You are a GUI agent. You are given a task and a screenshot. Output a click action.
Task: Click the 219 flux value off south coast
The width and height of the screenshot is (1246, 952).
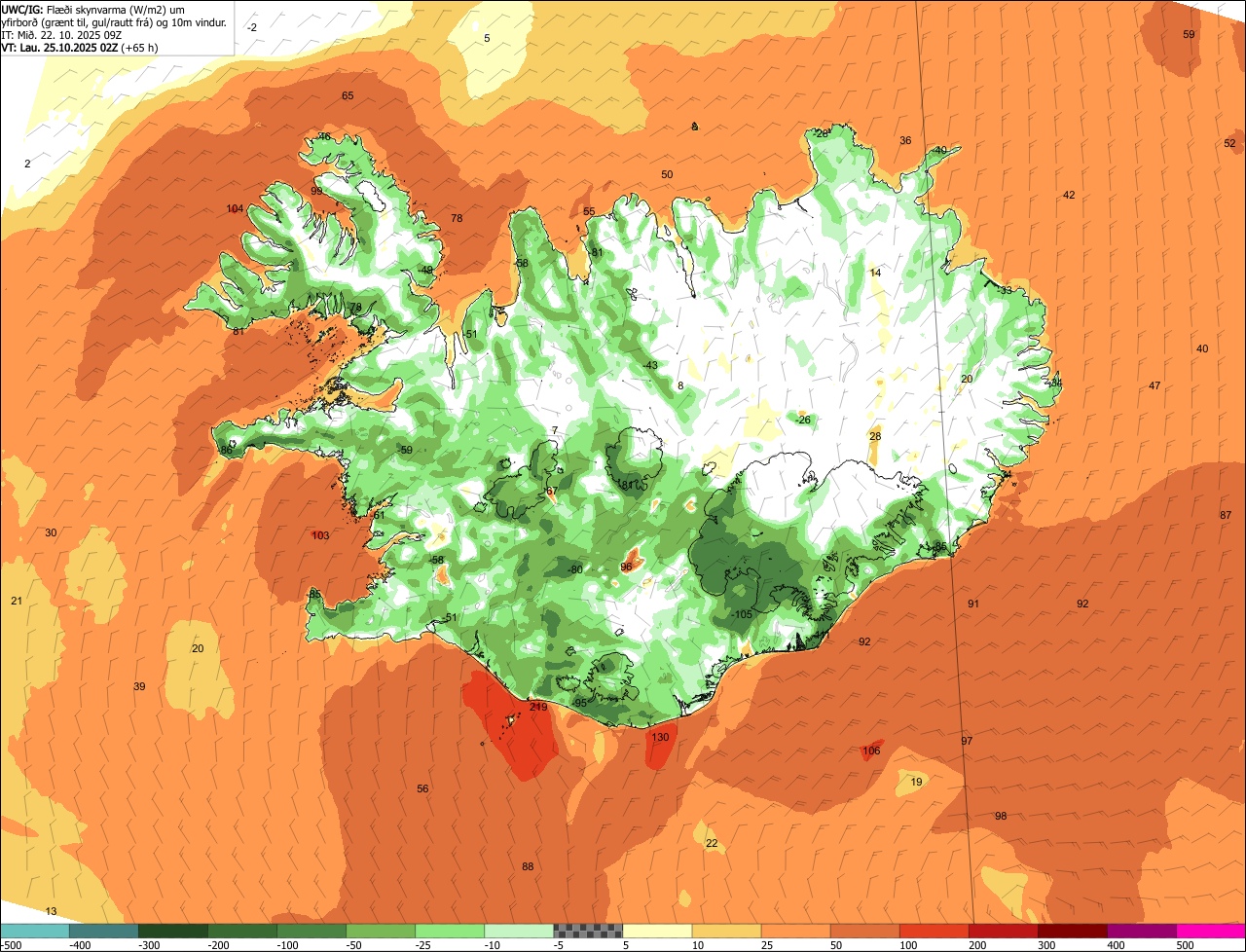pyautogui.click(x=538, y=708)
